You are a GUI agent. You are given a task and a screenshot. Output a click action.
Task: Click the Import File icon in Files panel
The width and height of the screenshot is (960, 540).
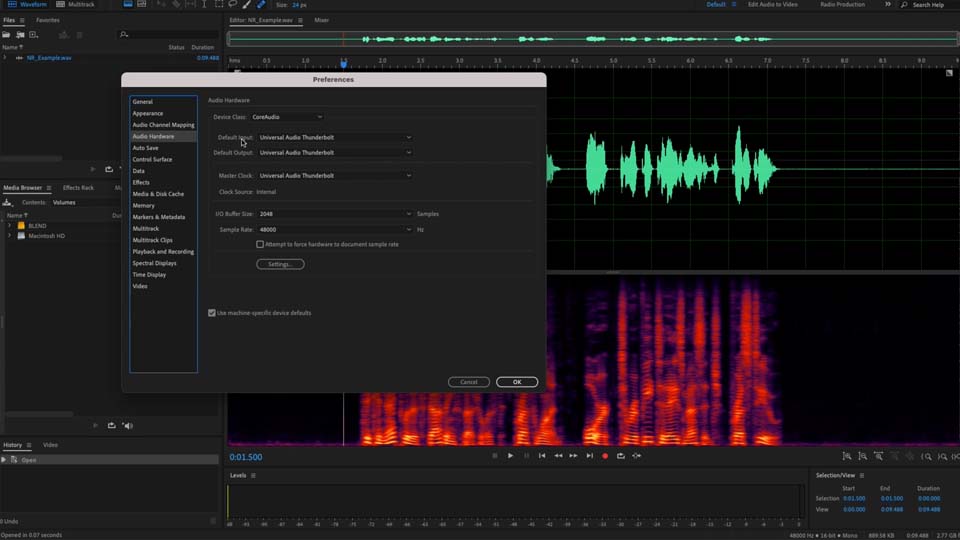(20, 35)
